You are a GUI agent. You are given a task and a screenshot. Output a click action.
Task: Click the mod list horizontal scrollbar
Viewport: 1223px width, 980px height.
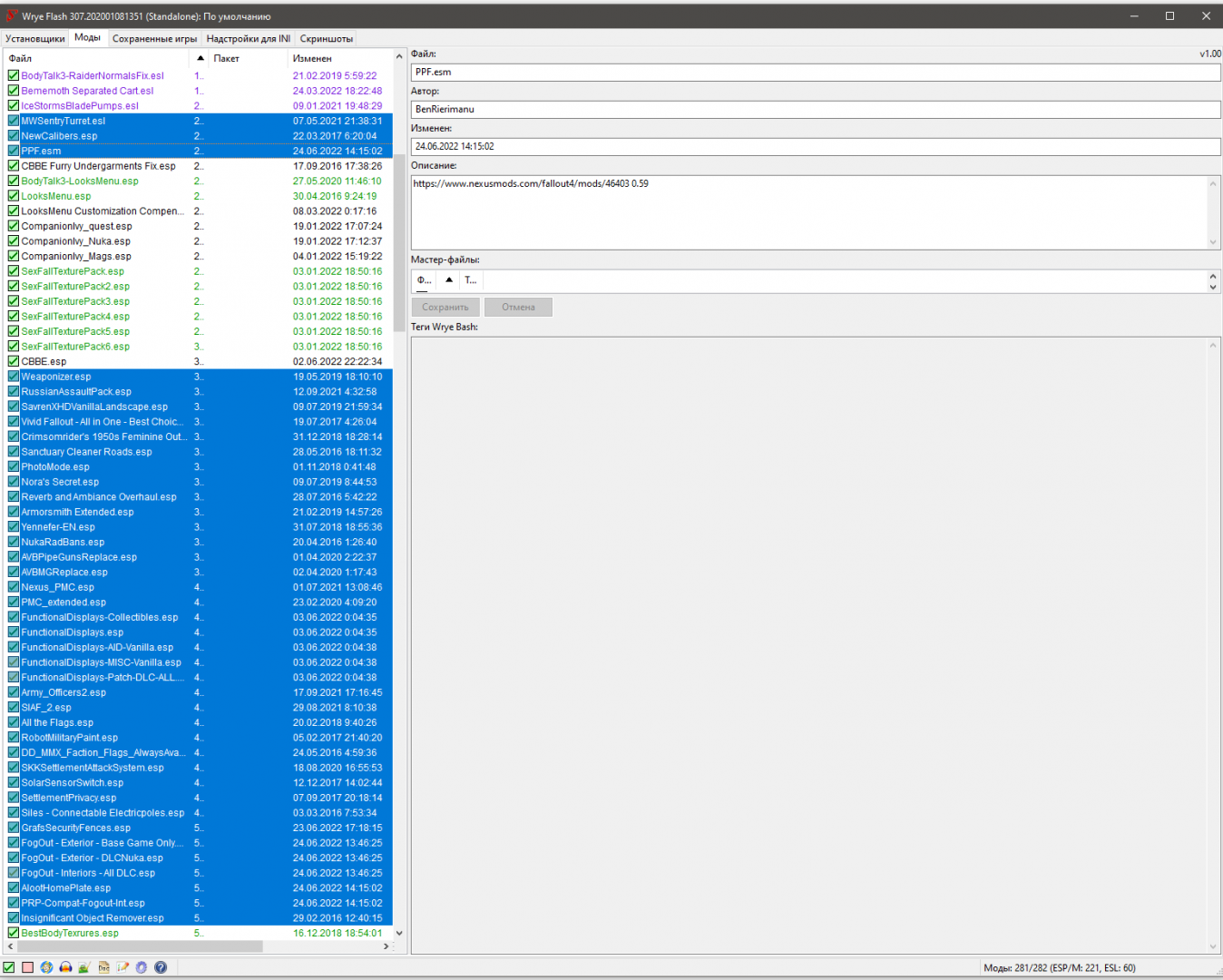136,946
